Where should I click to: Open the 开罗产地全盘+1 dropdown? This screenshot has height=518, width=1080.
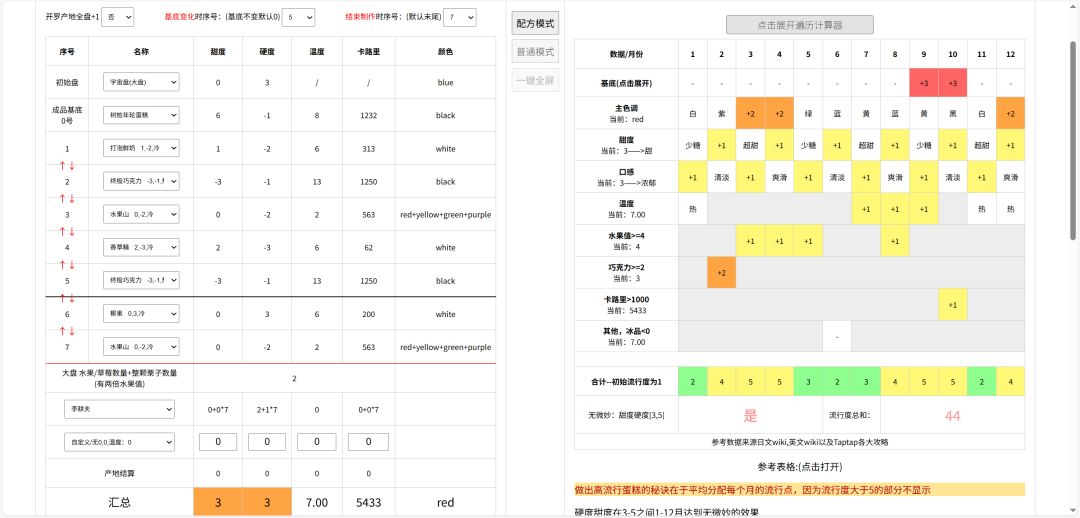coord(118,18)
